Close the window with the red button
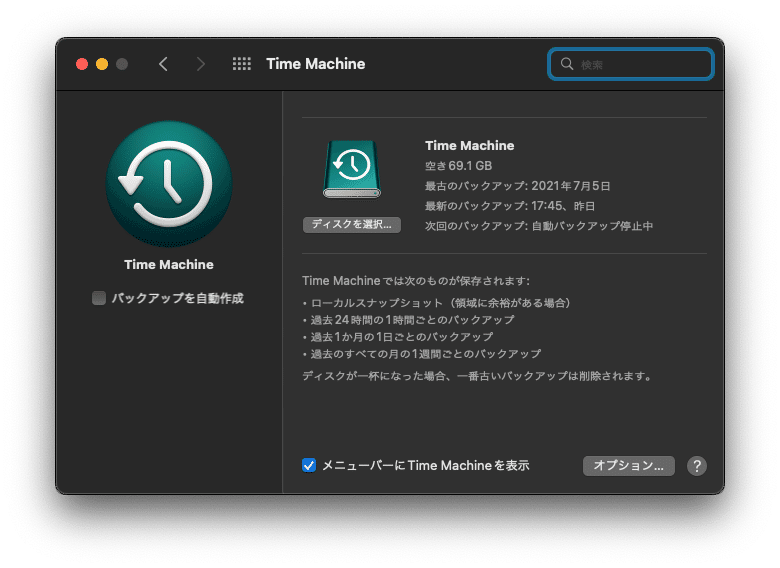The height and width of the screenshot is (568, 780). pyautogui.click(x=82, y=64)
